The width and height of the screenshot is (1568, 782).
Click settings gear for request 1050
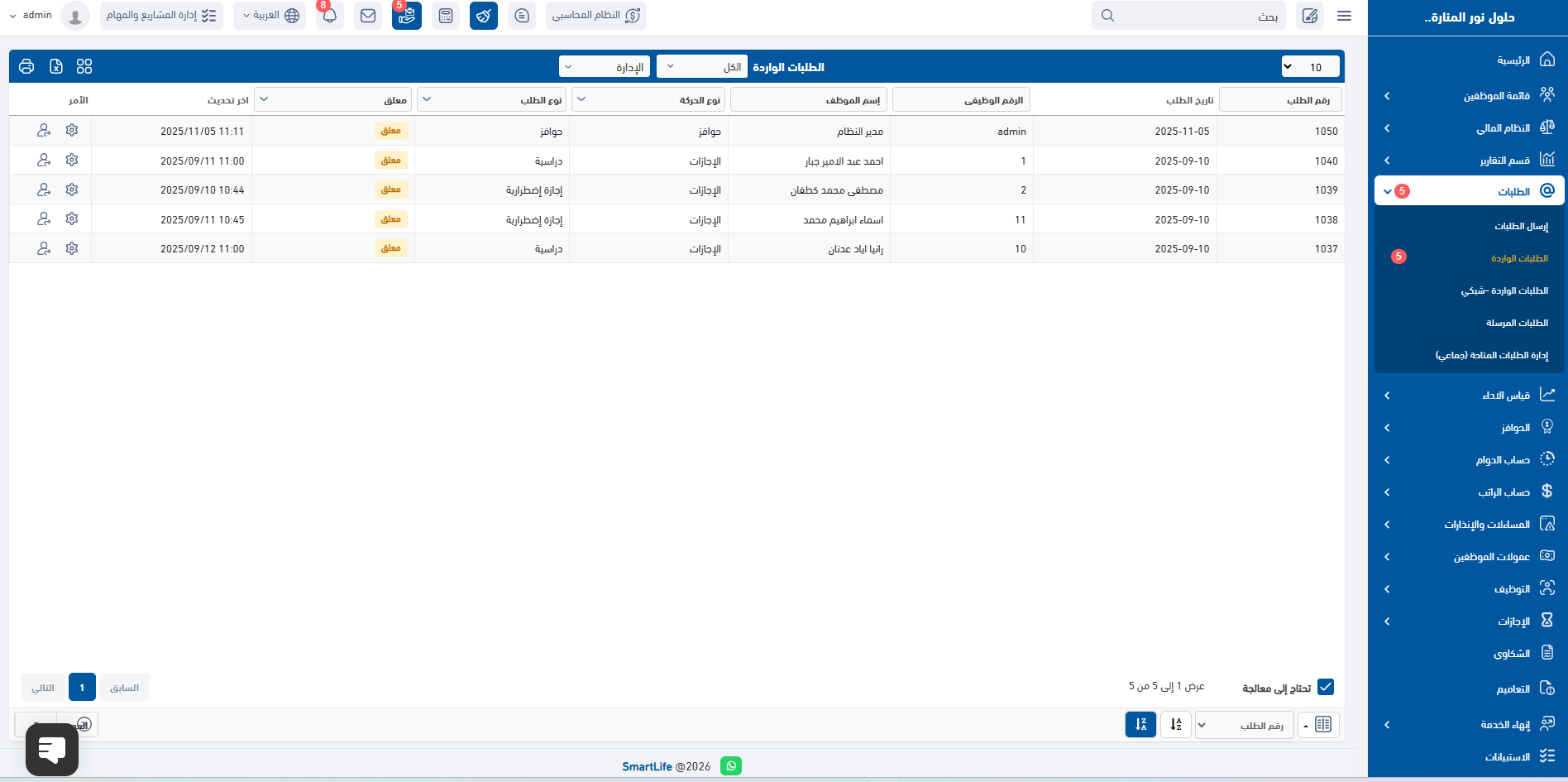72,131
